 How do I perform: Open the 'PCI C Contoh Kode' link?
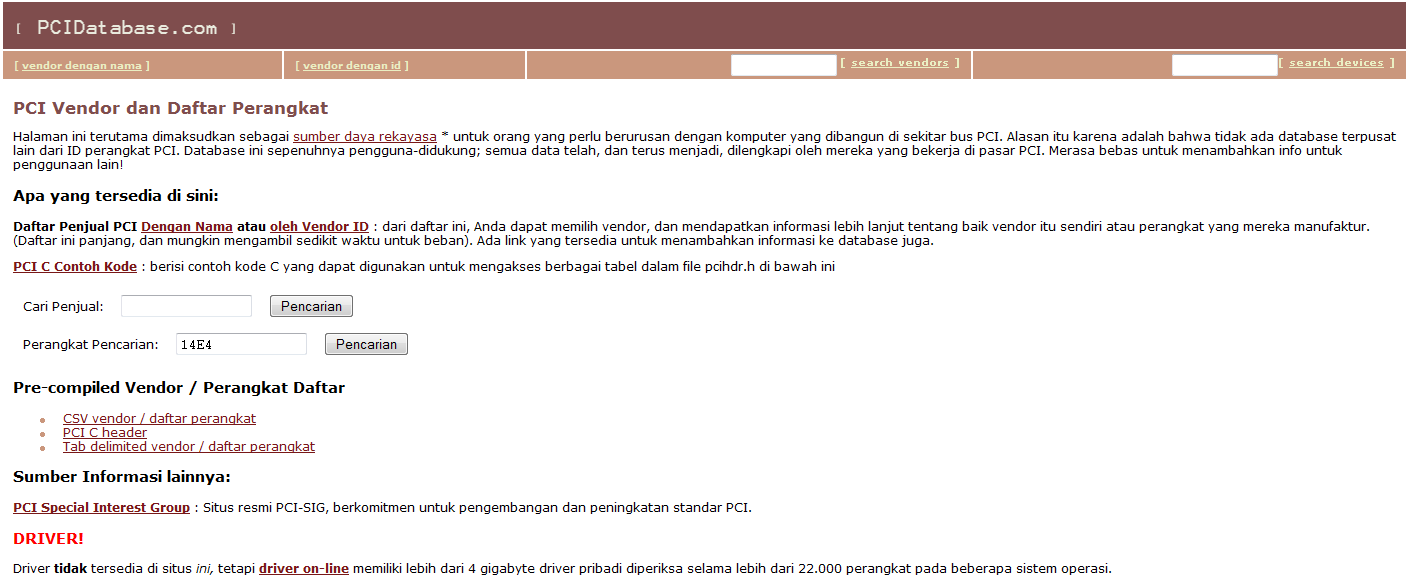tap(75, 267)
